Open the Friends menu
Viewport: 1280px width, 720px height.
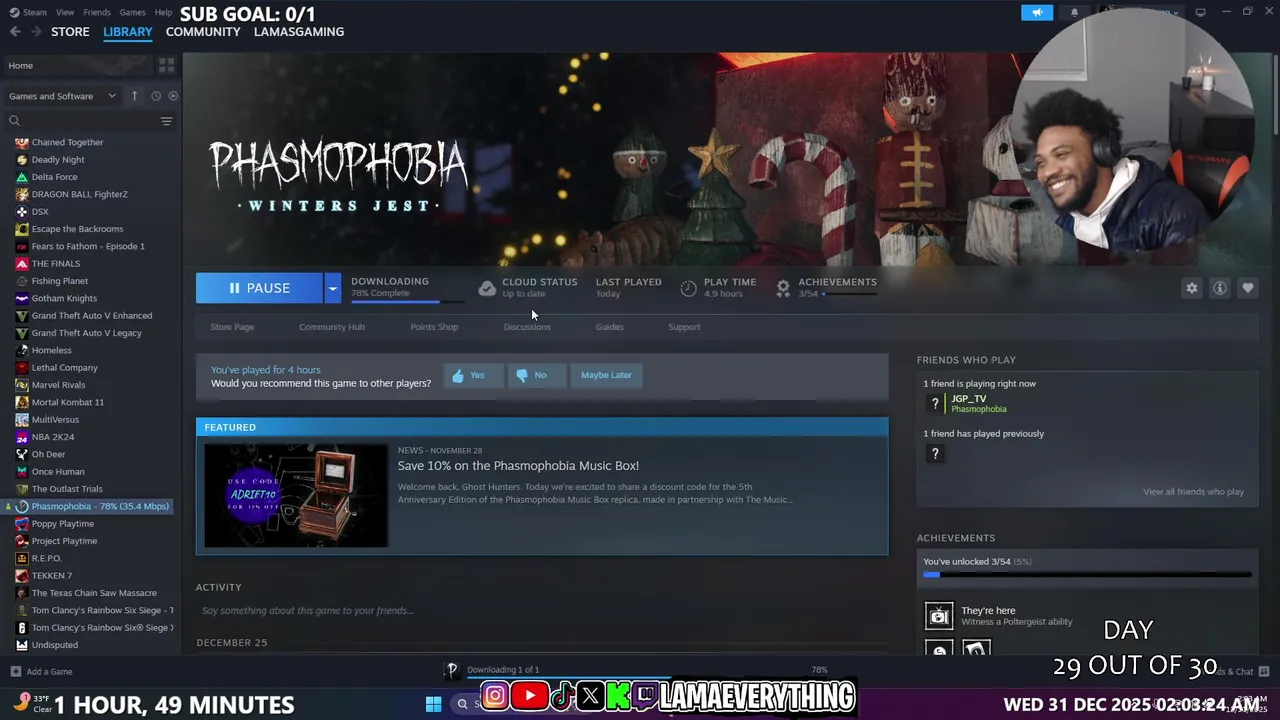pyautogui.click(x=97, y=12)
